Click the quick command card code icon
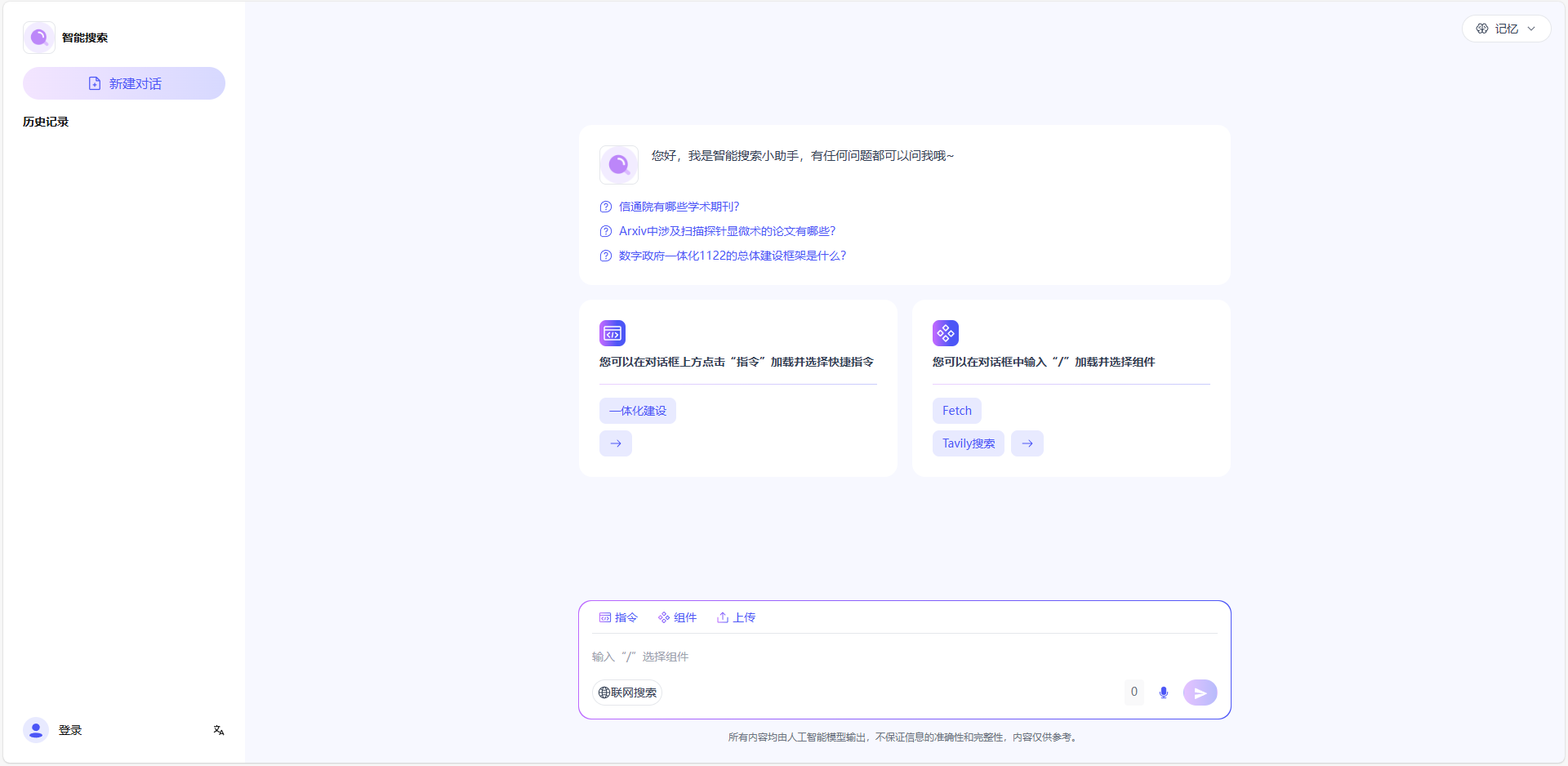This screenshot has width=1568, height=766. (612, 333)
